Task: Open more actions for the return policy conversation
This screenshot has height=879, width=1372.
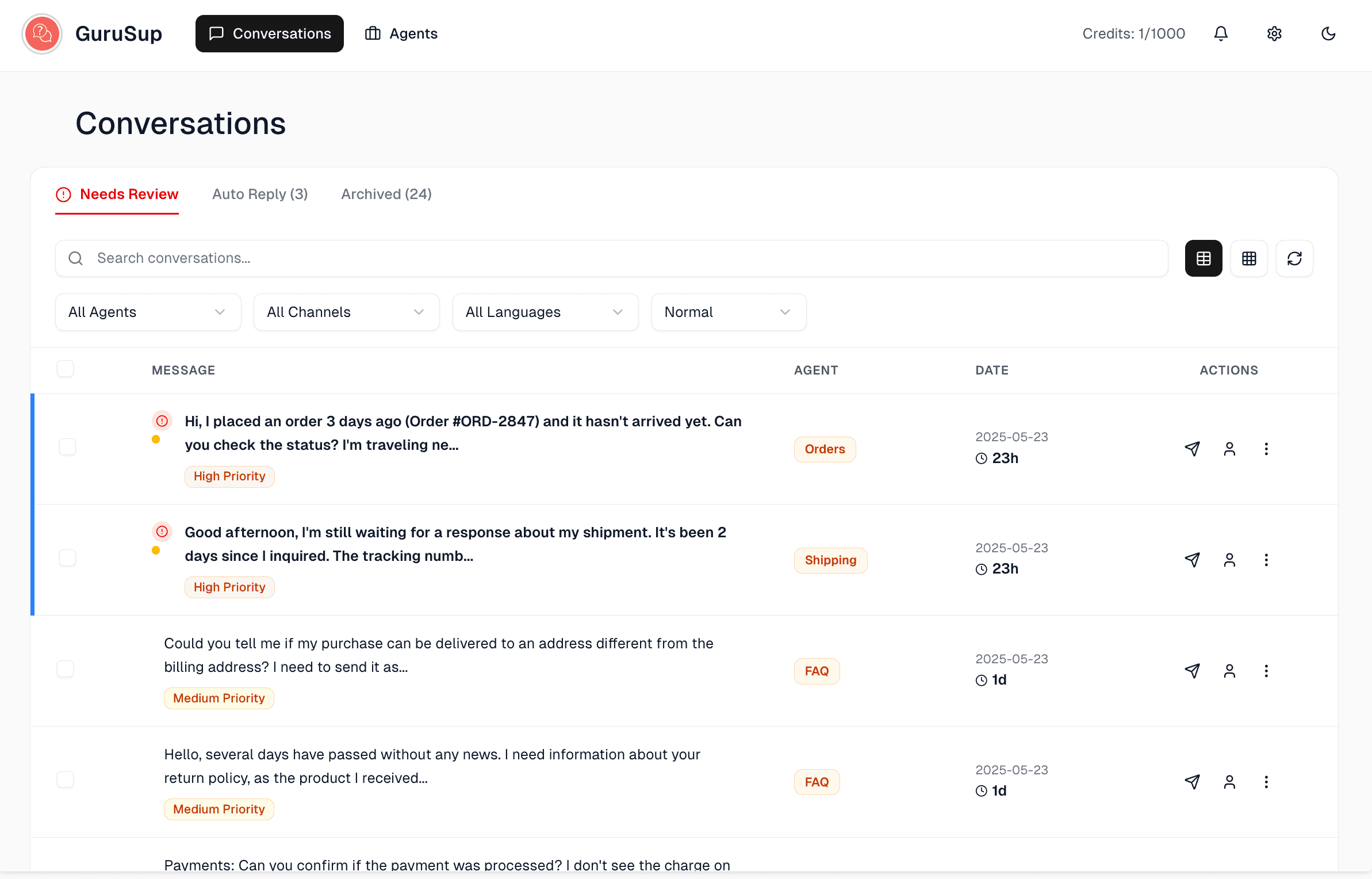Action: (x=1266, y=782)
